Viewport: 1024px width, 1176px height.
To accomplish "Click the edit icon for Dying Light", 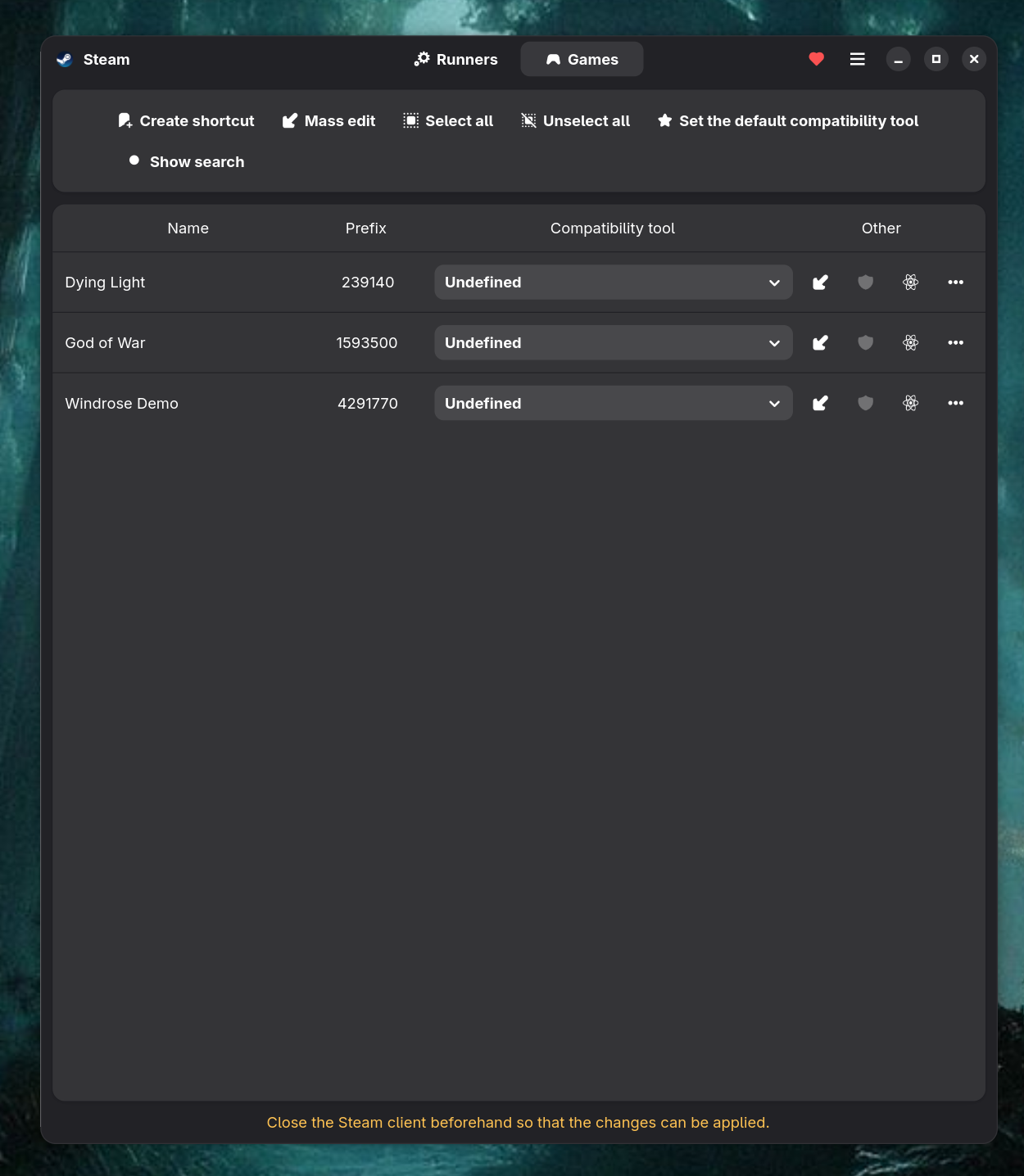I will 820,283.
